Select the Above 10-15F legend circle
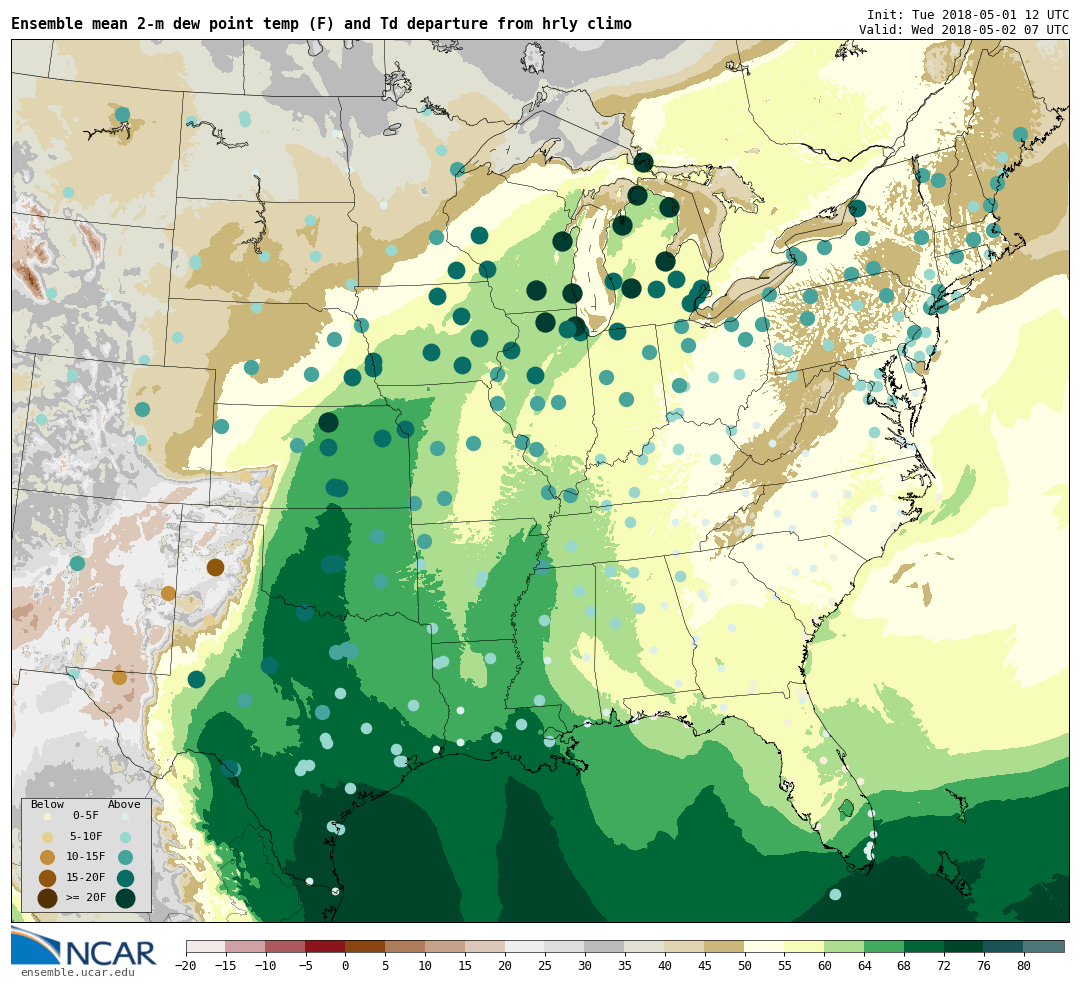 pyautogui.click(x=125, y=858)
